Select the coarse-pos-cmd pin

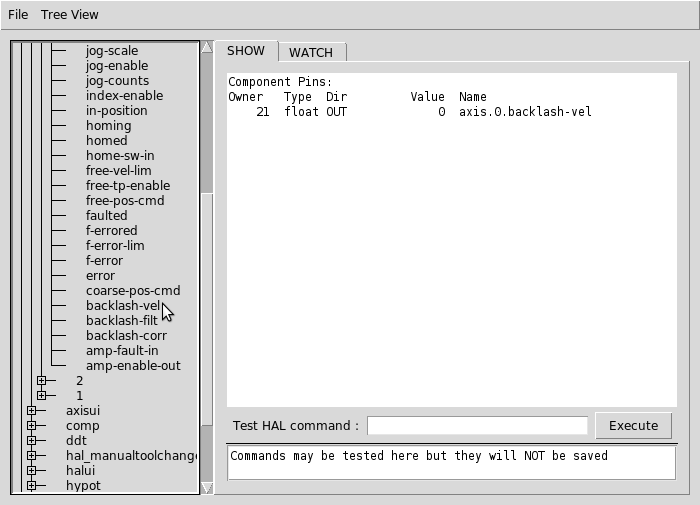[133, 291]
